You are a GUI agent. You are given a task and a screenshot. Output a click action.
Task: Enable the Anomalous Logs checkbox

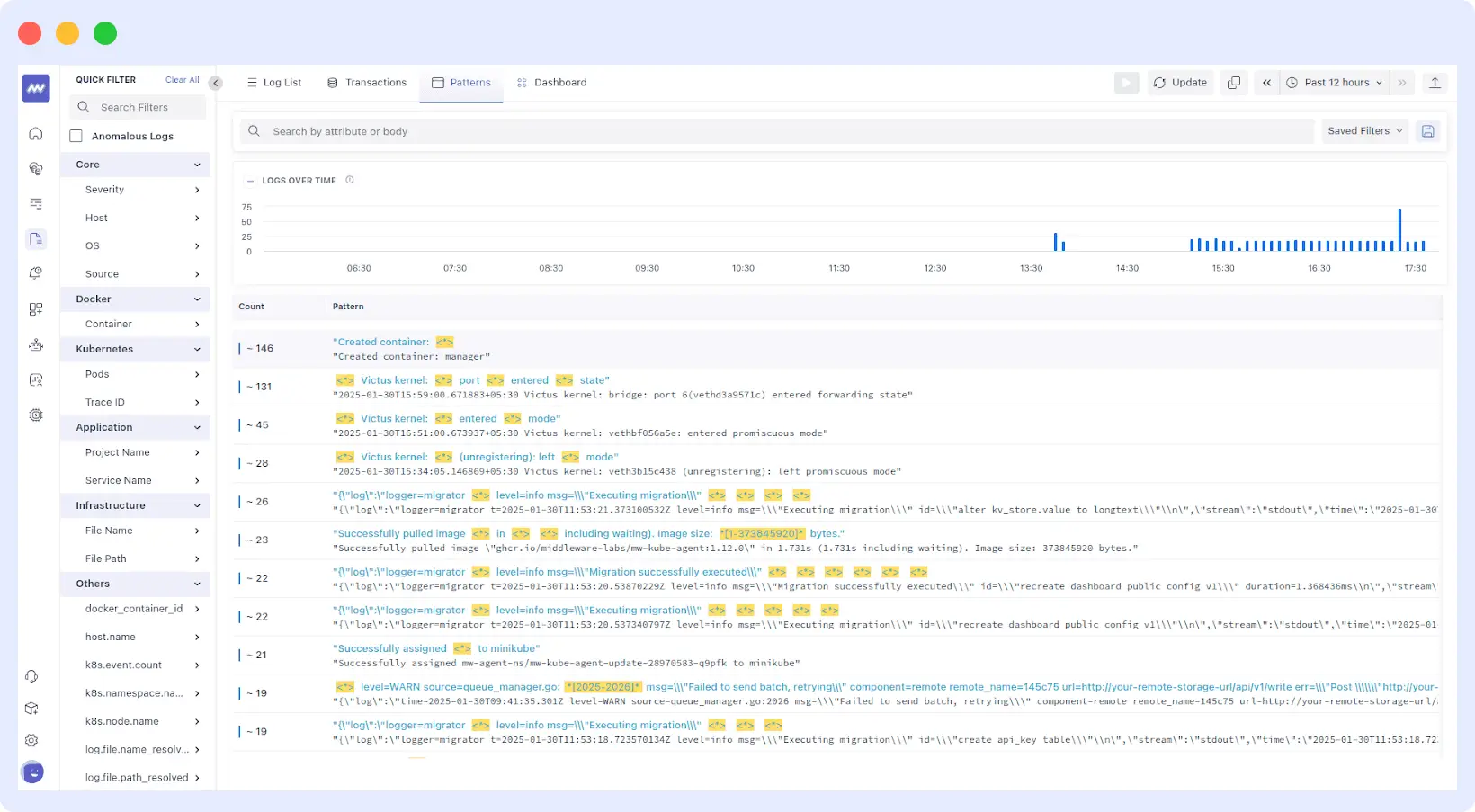(76, 136)
